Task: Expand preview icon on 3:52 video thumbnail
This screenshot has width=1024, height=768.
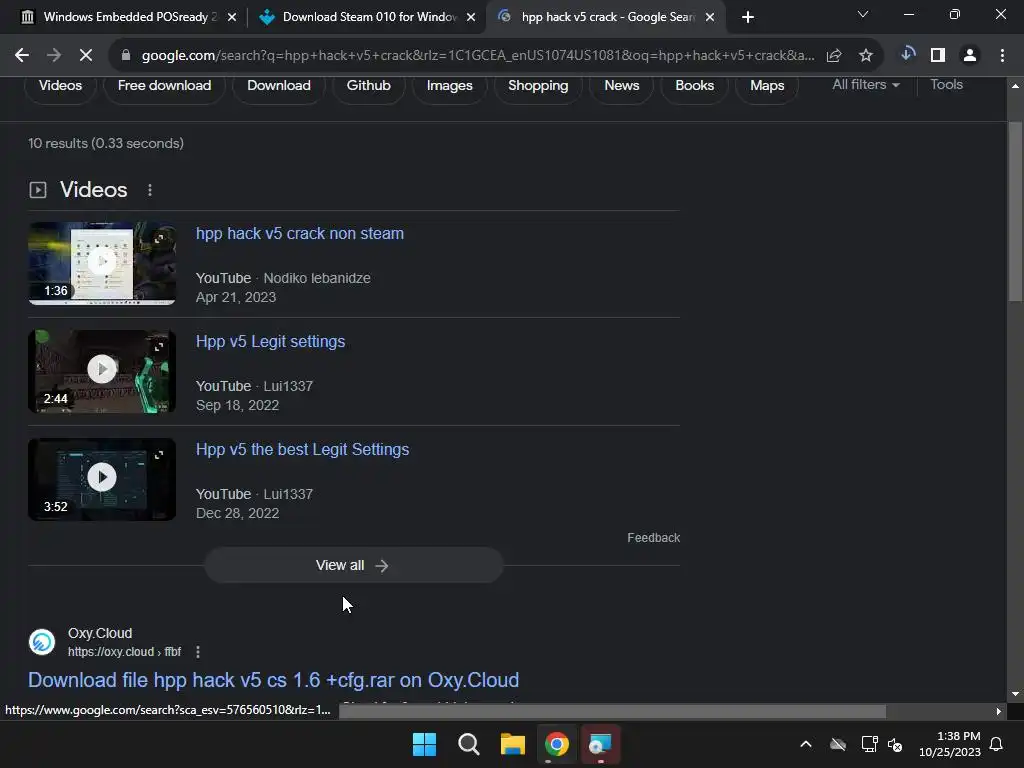Action: coord(159,455)
